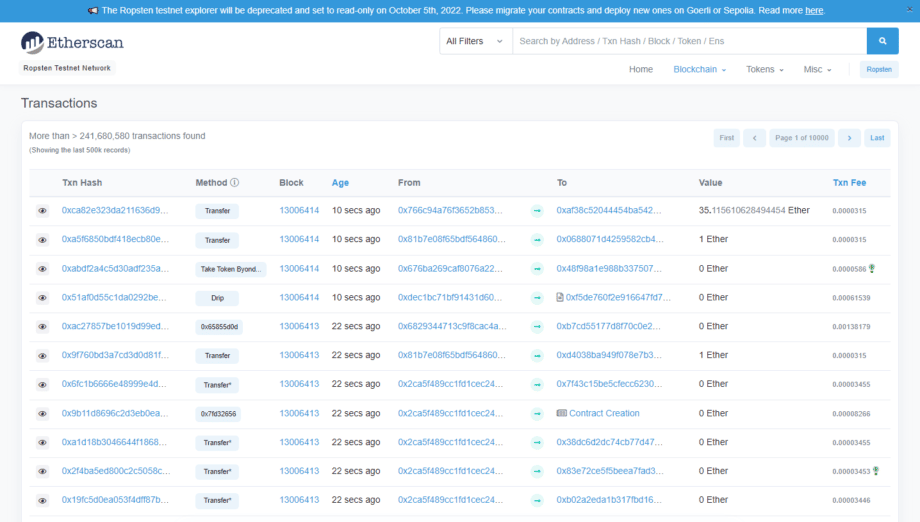Open transaction hash 0xca82e323da211636d9
920x522 pixels.
coord(115,210)
